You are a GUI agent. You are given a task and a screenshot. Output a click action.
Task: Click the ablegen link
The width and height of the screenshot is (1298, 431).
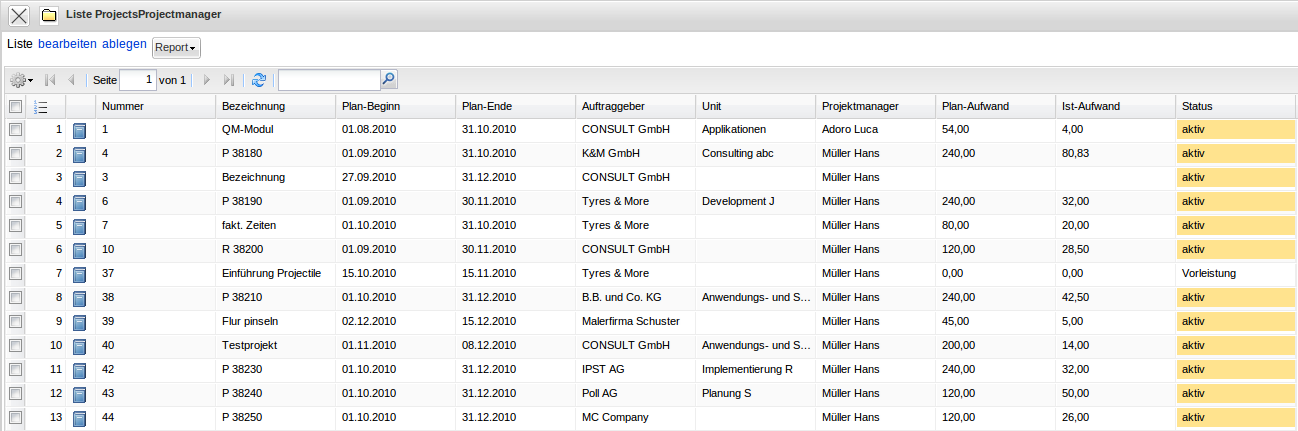(x=124, y=45)
